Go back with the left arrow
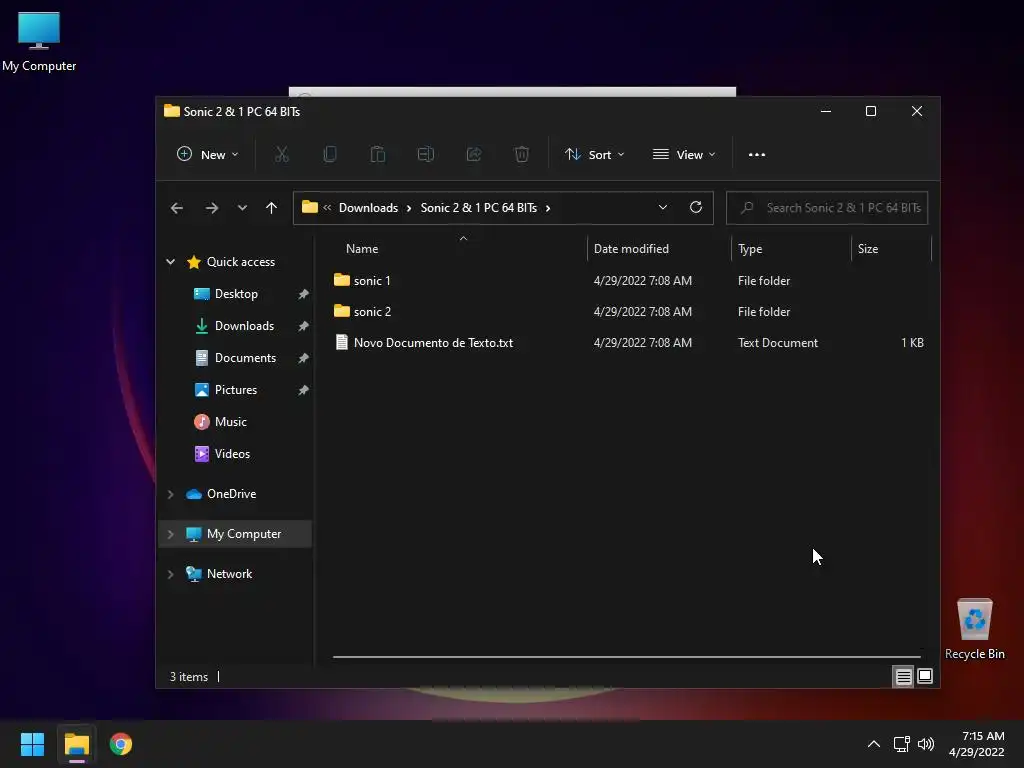Viewport: 1024px width, 768px height. click(177, 208)
